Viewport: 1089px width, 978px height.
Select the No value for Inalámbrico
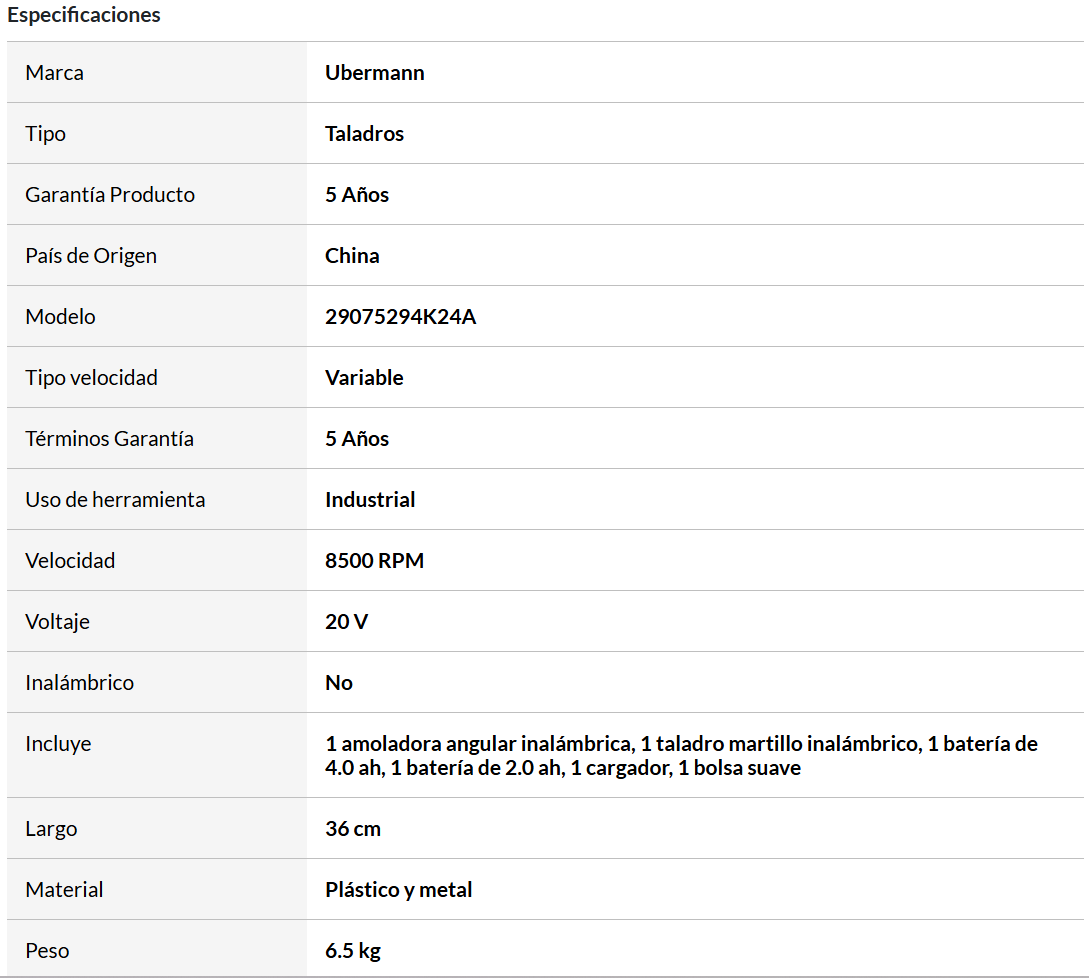coord(339,683)
